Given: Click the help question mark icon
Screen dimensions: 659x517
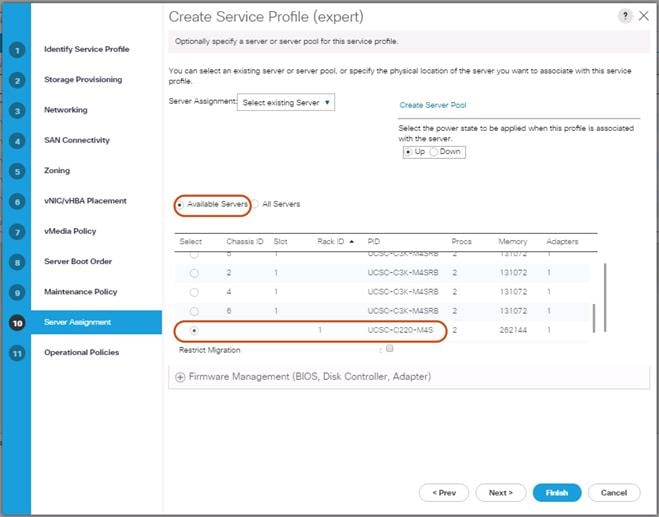Looking at the screenshot, I should click(x=626, y=16).
